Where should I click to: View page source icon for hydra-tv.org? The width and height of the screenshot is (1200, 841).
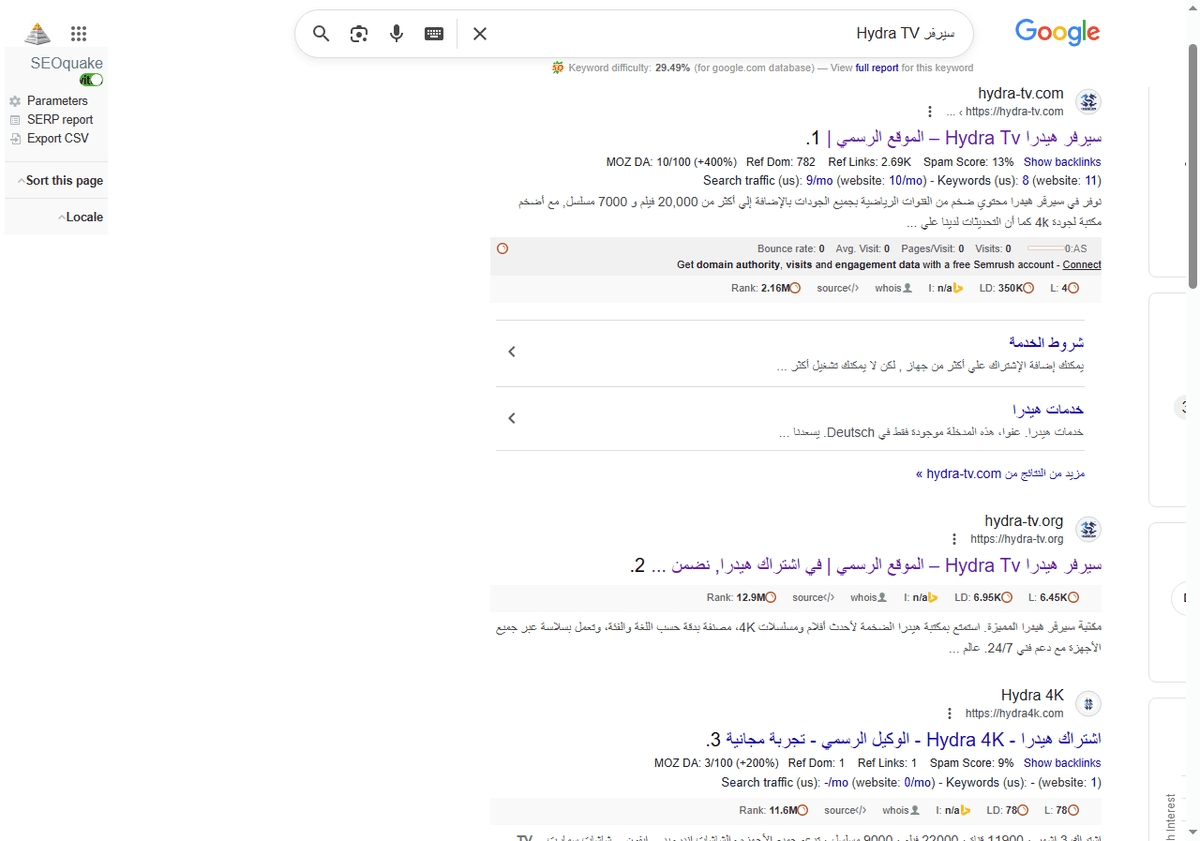(813, 597)
